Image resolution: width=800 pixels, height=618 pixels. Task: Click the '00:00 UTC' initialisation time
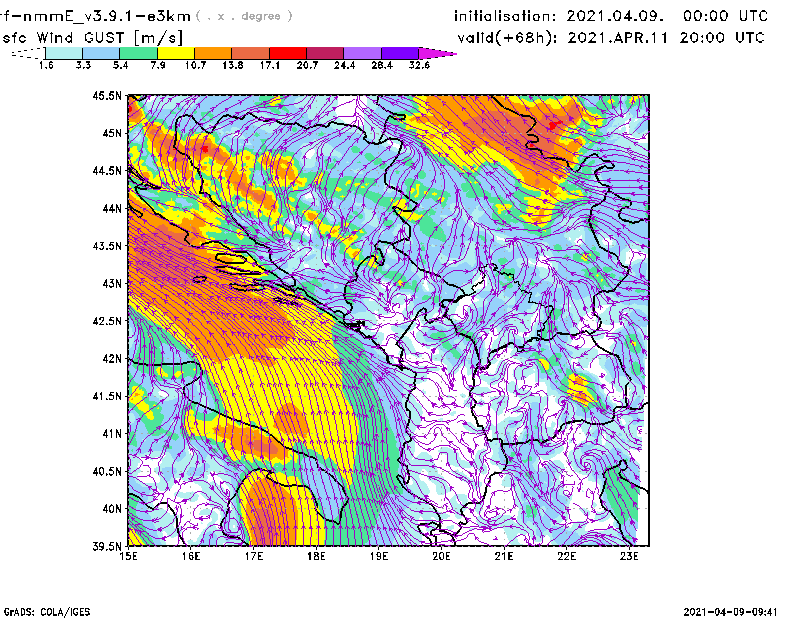point(726,16)
